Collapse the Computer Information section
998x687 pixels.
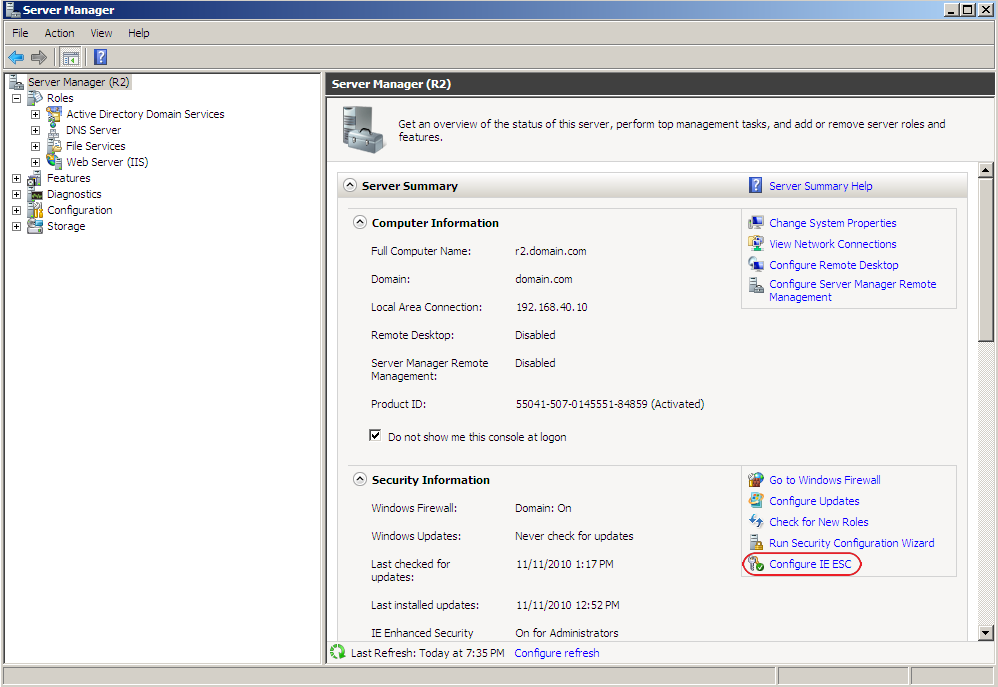click(x=360, y=223)
